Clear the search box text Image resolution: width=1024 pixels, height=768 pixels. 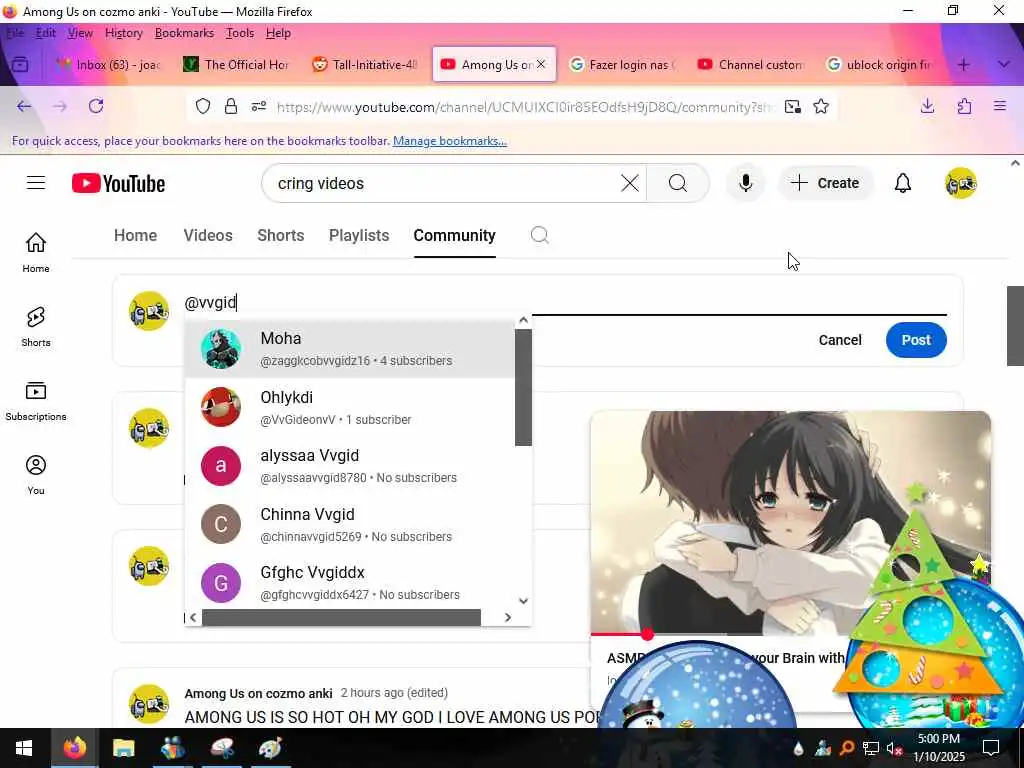click(x=630, y=184)
